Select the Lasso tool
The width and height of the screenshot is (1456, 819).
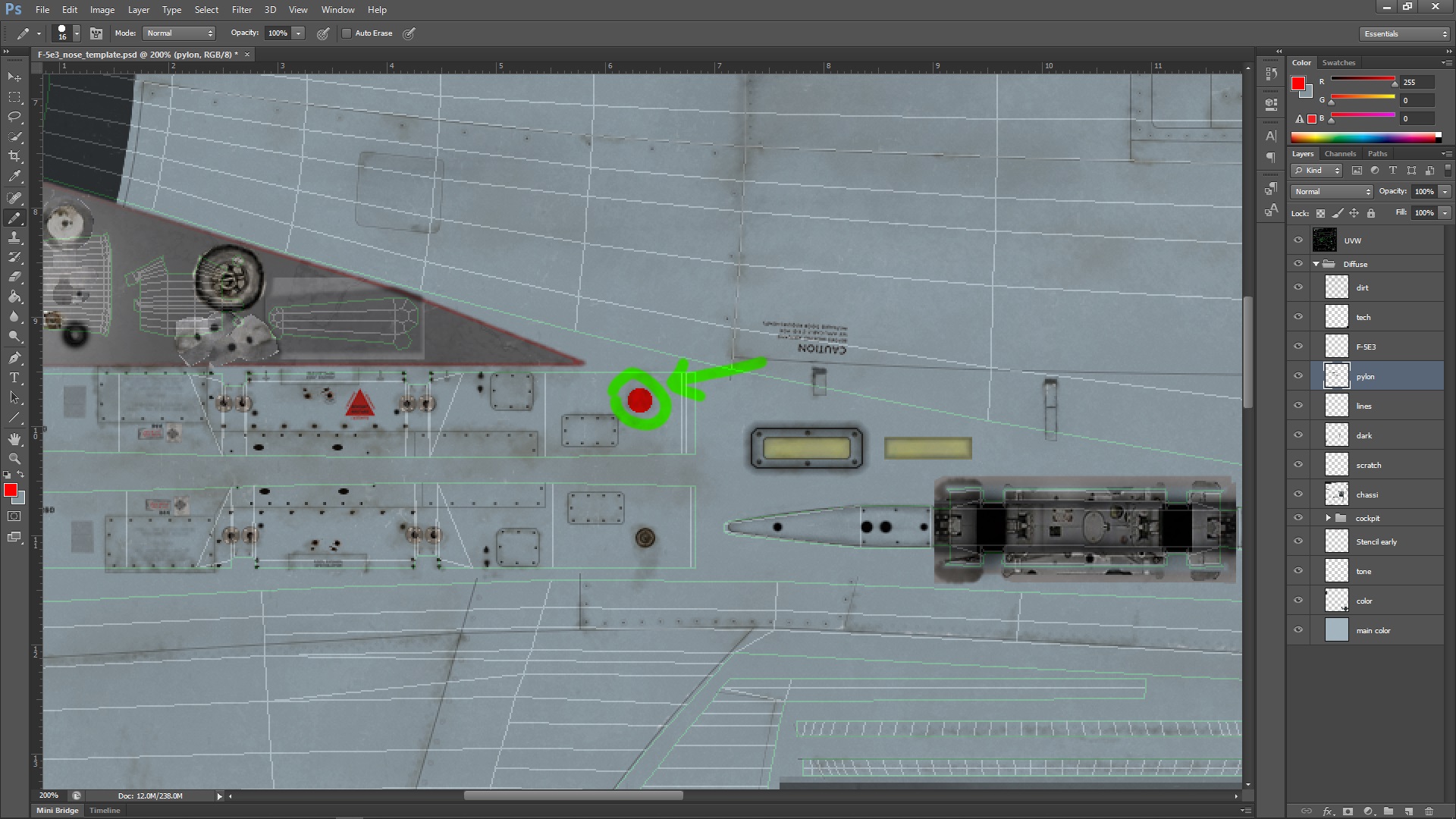point(14,117)
